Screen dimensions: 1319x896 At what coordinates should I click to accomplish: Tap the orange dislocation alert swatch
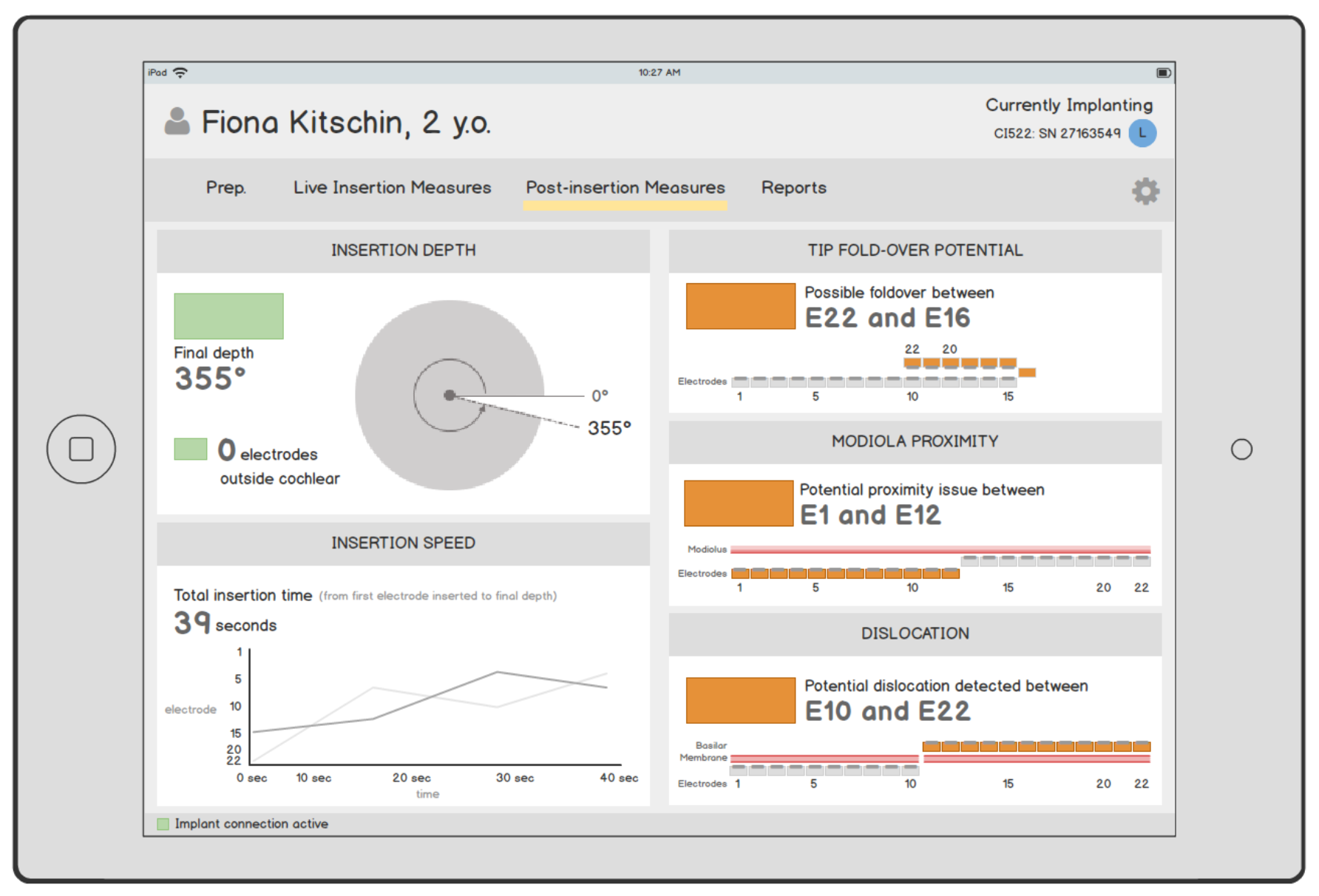740,700
